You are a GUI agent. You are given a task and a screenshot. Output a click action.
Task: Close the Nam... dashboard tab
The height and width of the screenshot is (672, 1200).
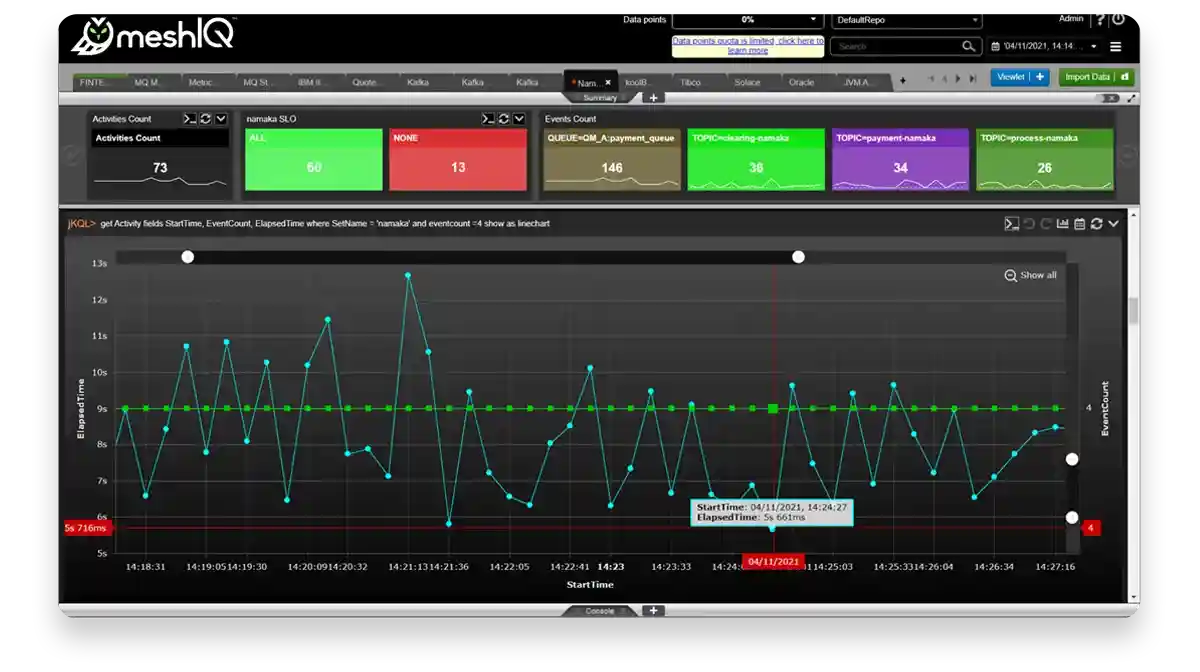click(608, 83)
